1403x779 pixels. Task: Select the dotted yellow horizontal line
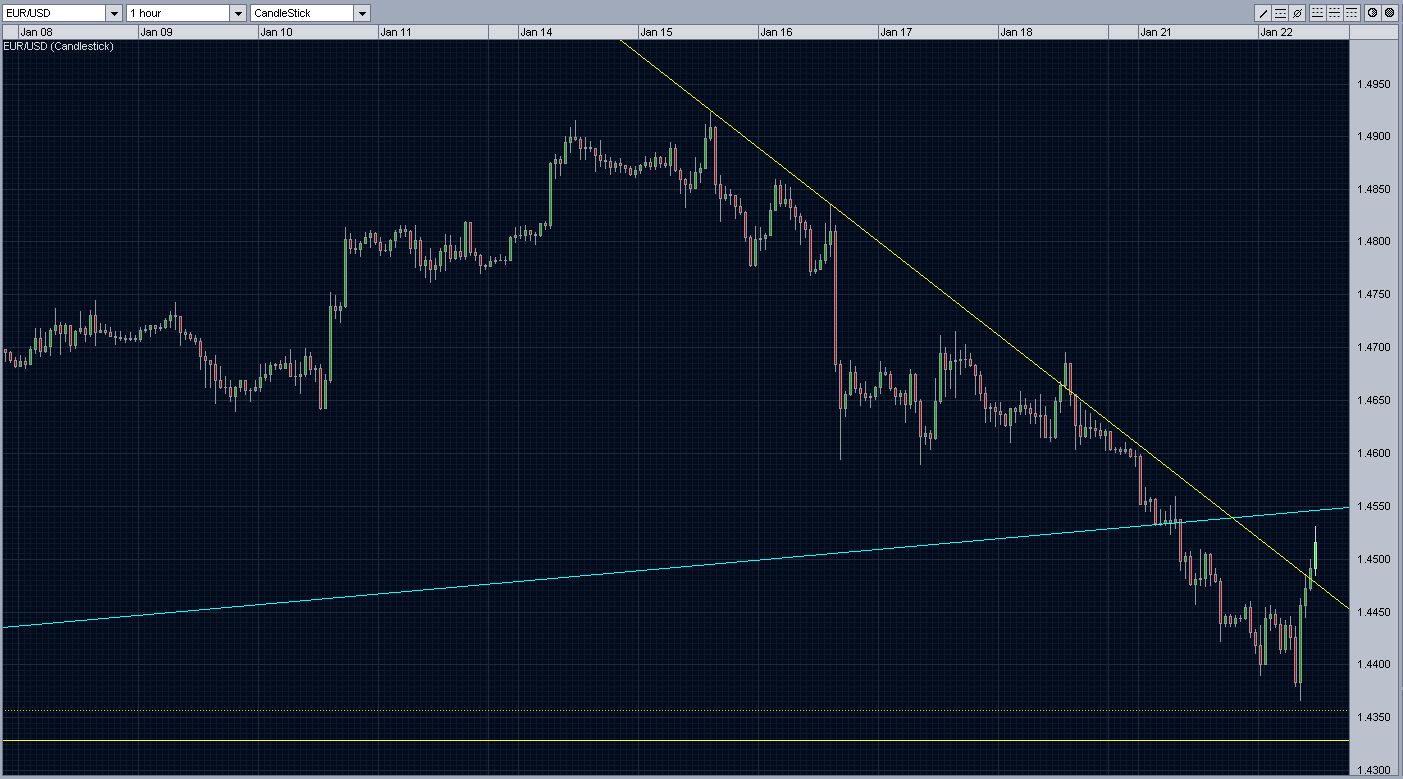click(x=676, y=711)
